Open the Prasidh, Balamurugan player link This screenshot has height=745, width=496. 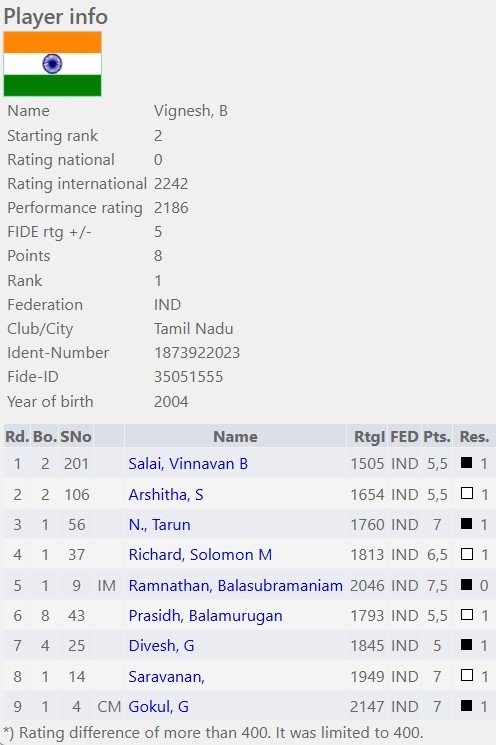(205, 615)
